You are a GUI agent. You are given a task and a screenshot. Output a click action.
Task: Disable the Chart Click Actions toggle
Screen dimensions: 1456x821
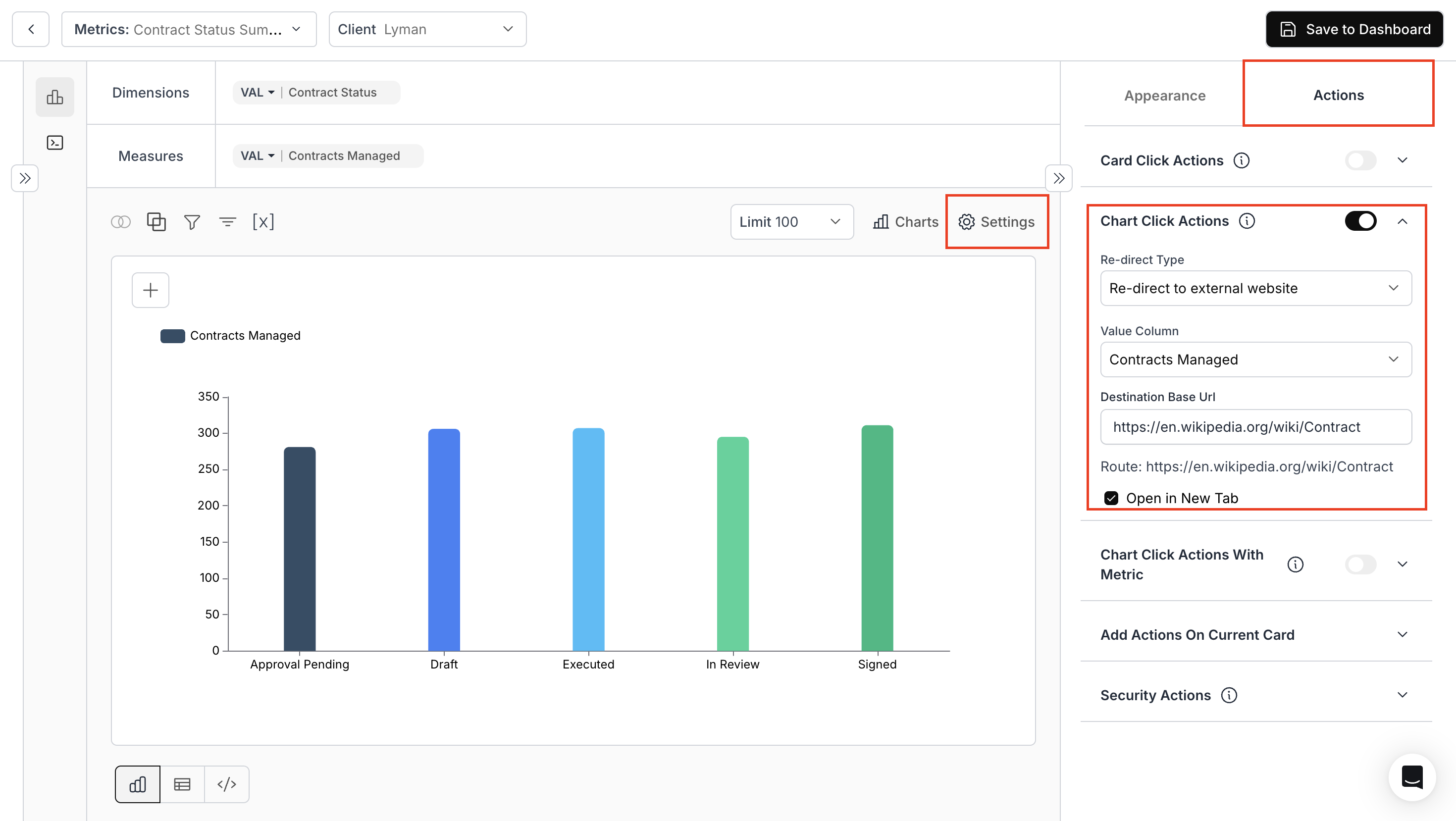[x=1360, y=220]
